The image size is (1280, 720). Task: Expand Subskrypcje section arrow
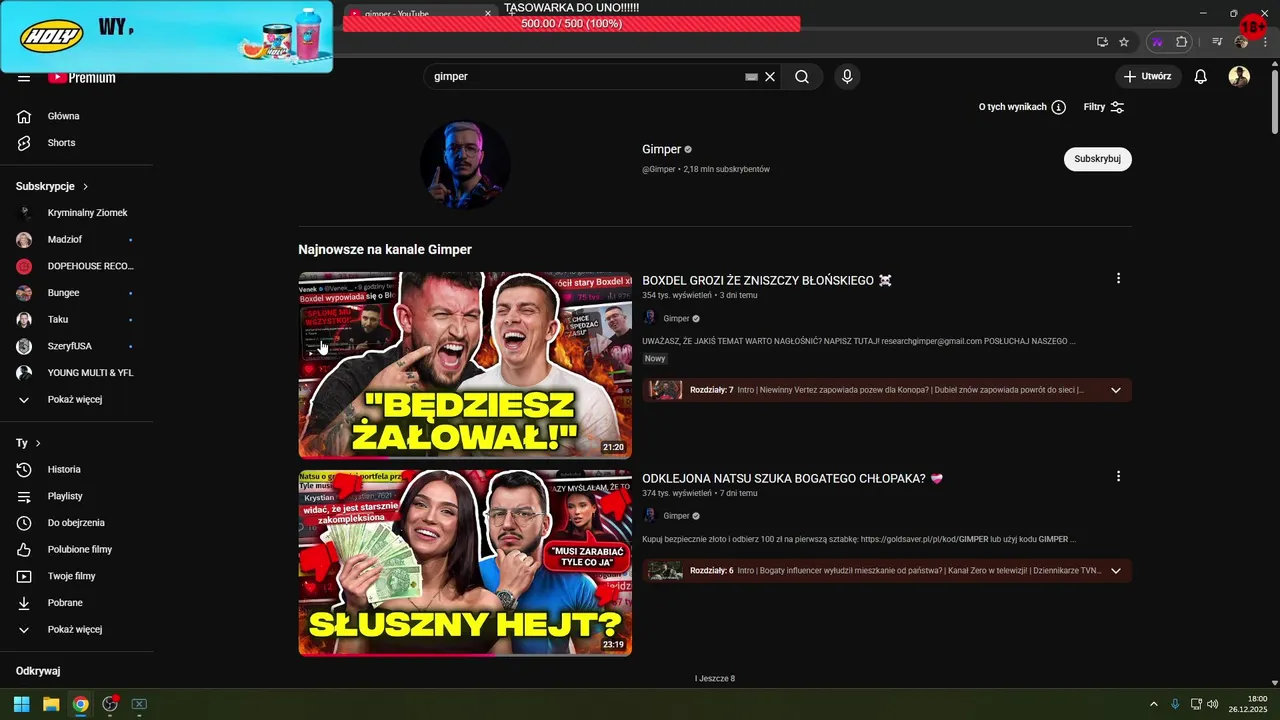[86, 186]
